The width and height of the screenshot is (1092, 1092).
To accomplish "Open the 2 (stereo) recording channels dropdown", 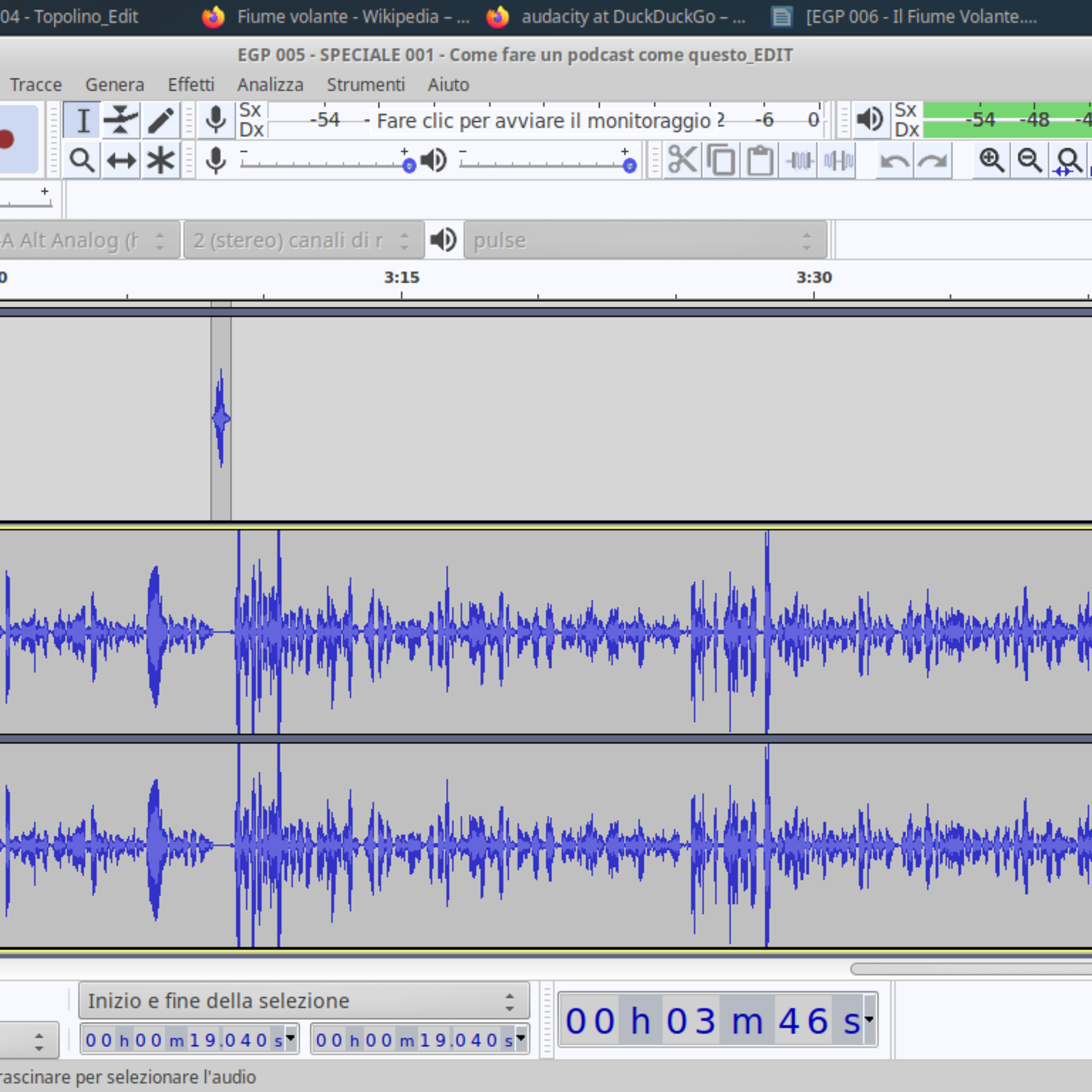I will point(304,240).
